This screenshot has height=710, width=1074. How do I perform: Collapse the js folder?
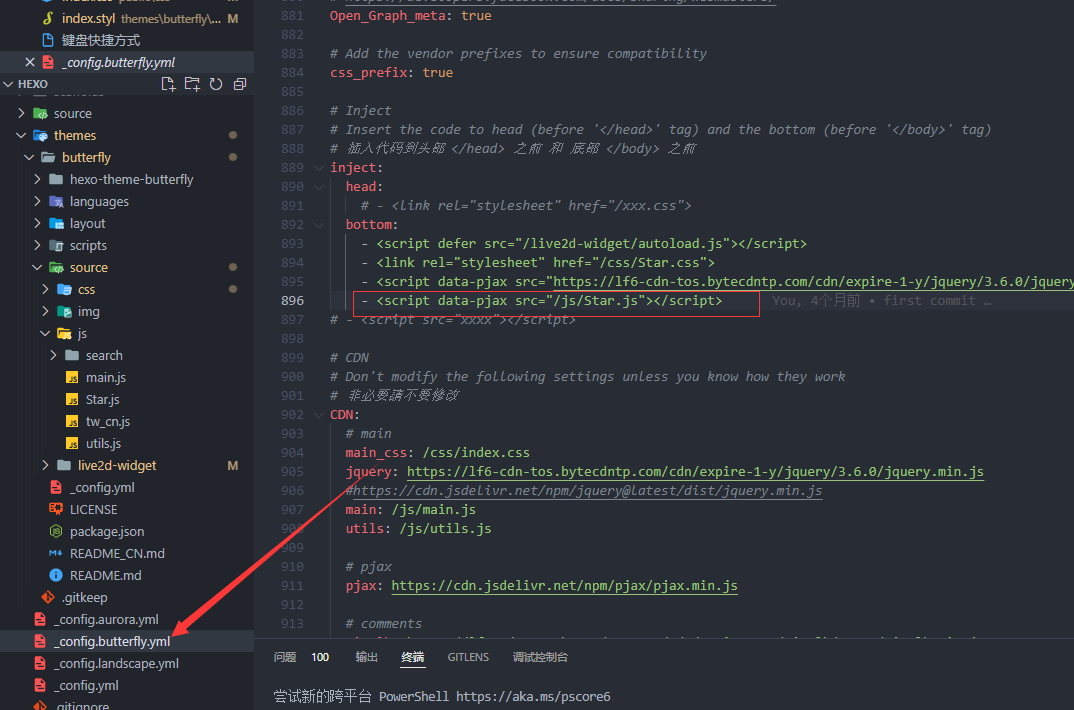point(45,333)
